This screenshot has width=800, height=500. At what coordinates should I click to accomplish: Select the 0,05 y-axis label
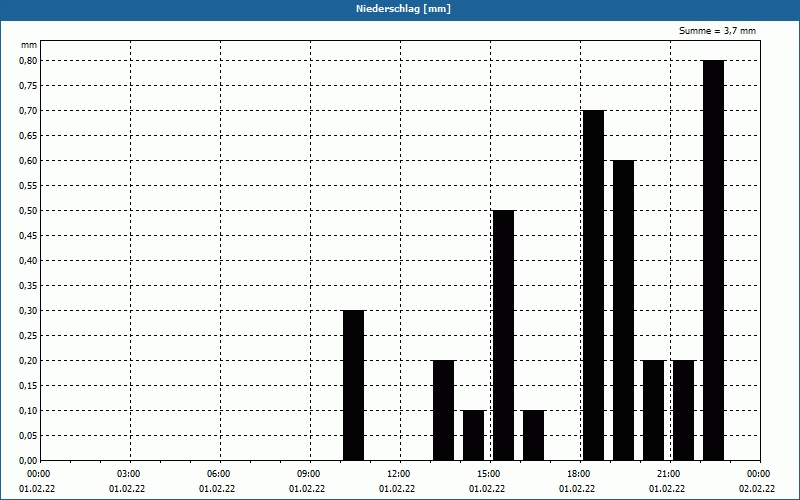click(28, 436)
